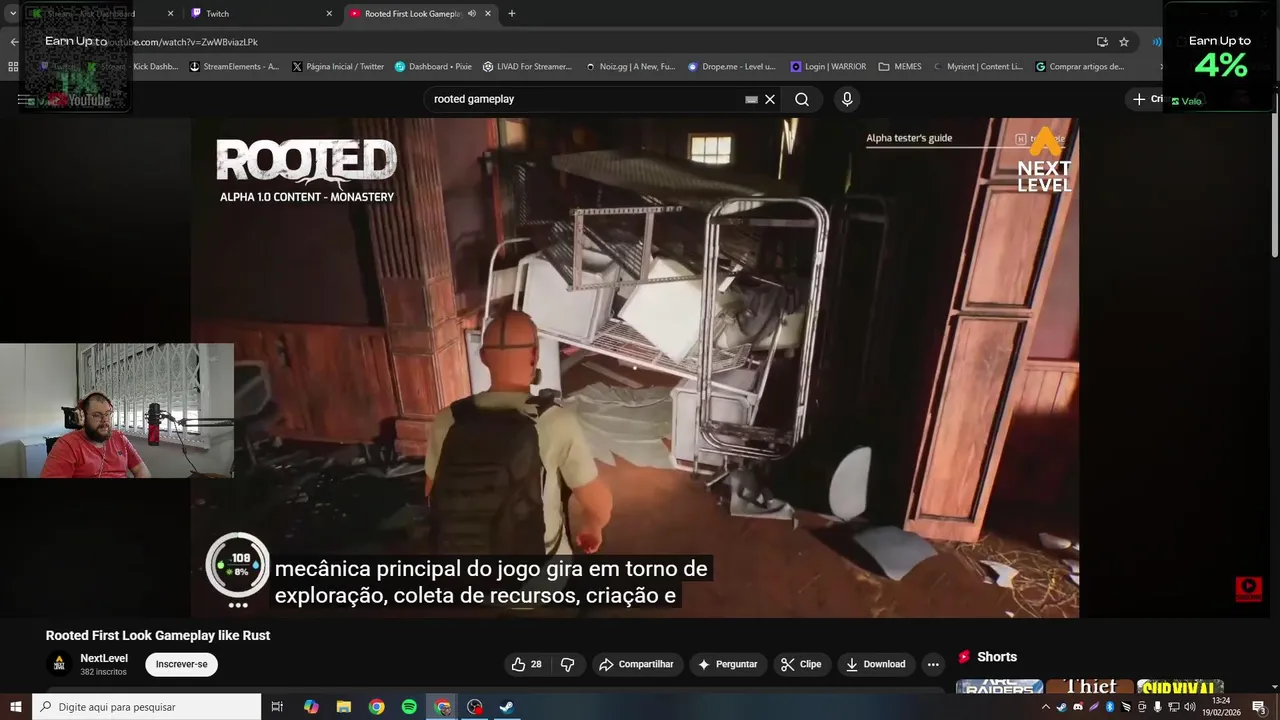The height and width of the screenshot is (720, 1280).
Task: Open a new browser tab with the plus
Action: [x=512, y=14]
